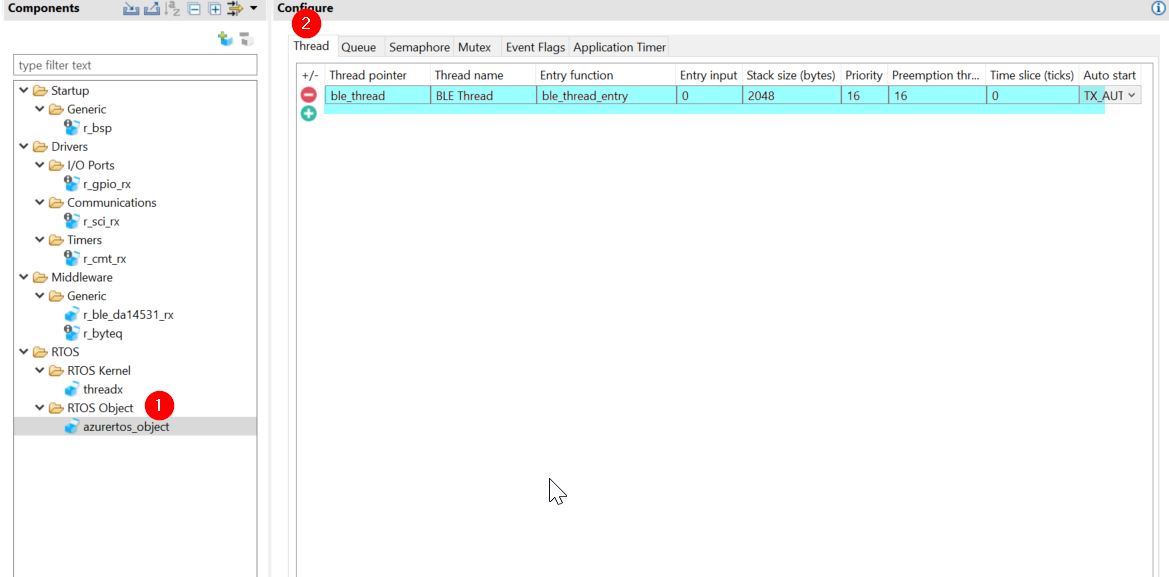Click the alphabetical sort (a-z) icon
Screen dimensions: 1169x577
click(173, 9)
